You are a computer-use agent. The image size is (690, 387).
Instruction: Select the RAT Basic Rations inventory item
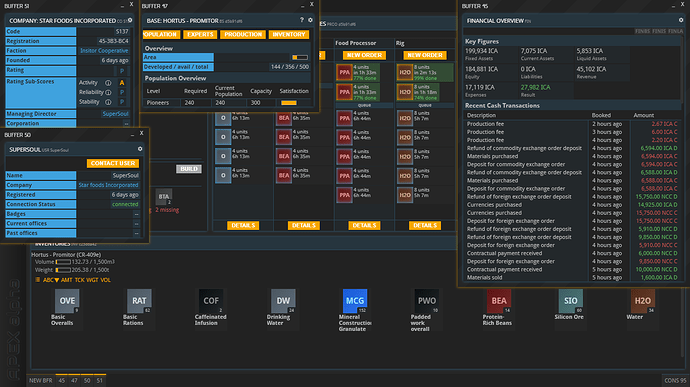point(139,301)
